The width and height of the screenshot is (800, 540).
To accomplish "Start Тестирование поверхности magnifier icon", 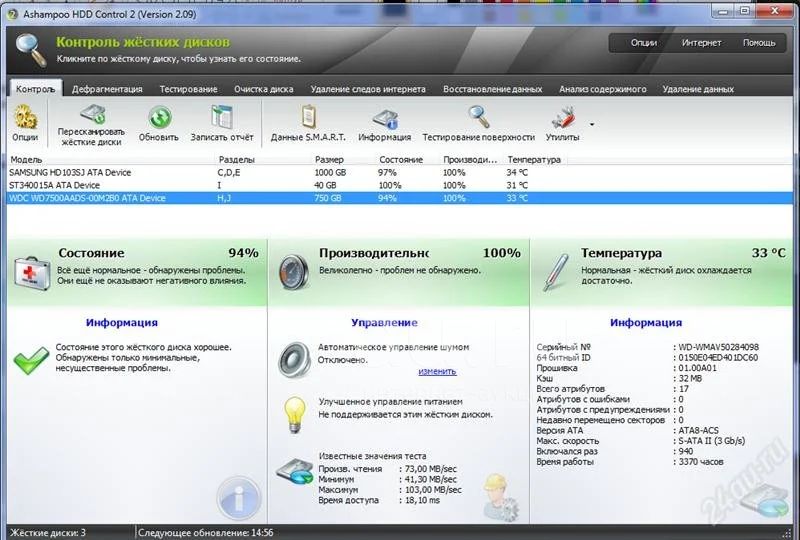I will coord(479,117).
